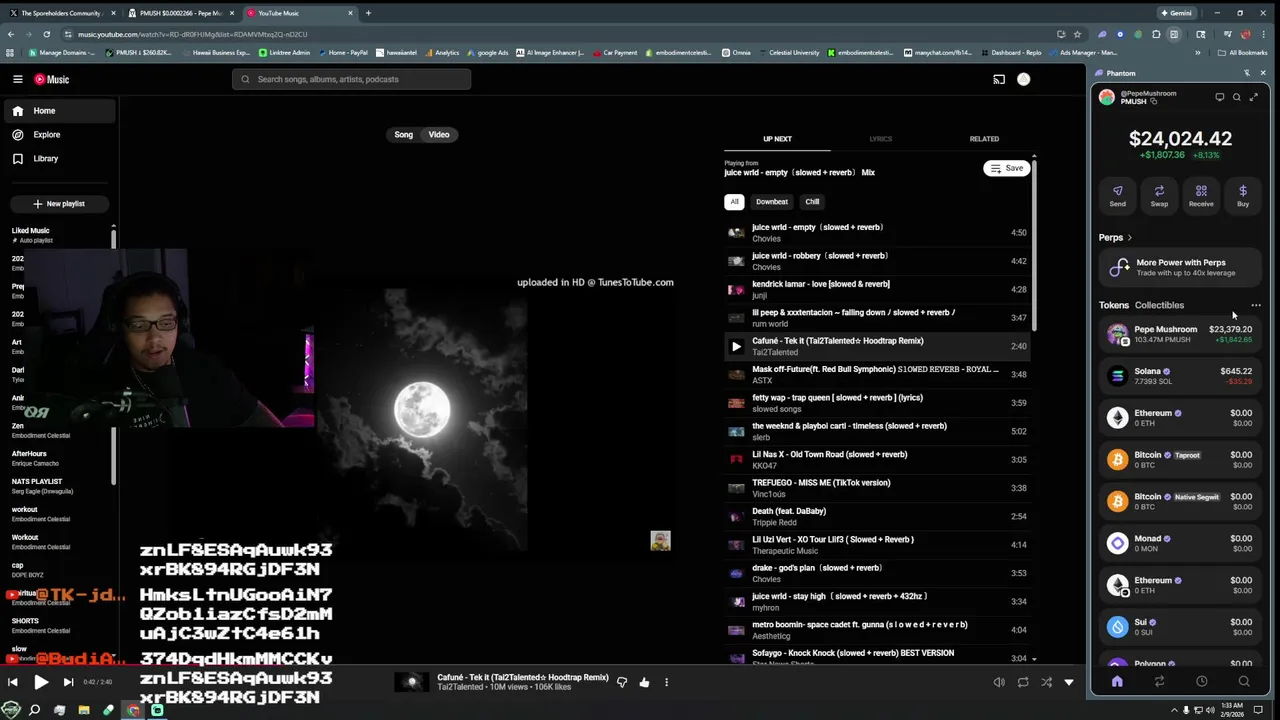Click the Phantom explore search nav icon
1280x720 pixels.
pyautogui.click(x=1244, y=682)
